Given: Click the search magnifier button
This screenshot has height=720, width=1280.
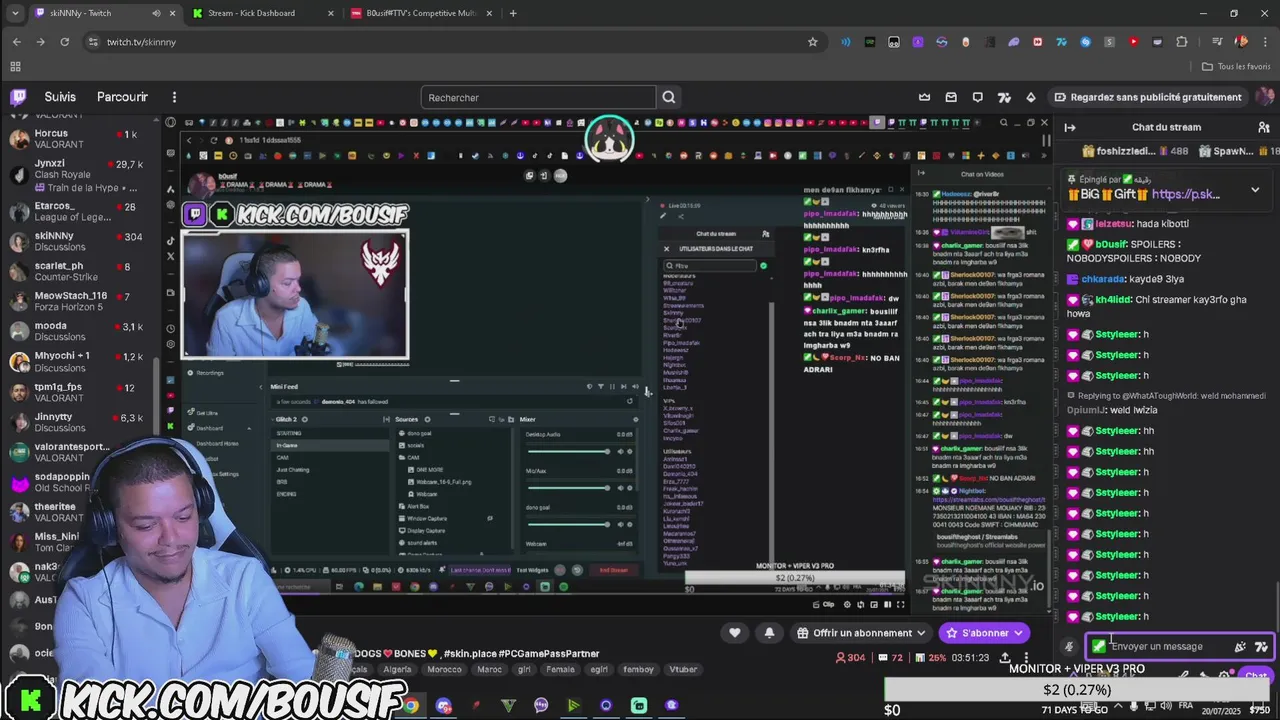Looking at the screenshot, I should (x=669, y=97).
